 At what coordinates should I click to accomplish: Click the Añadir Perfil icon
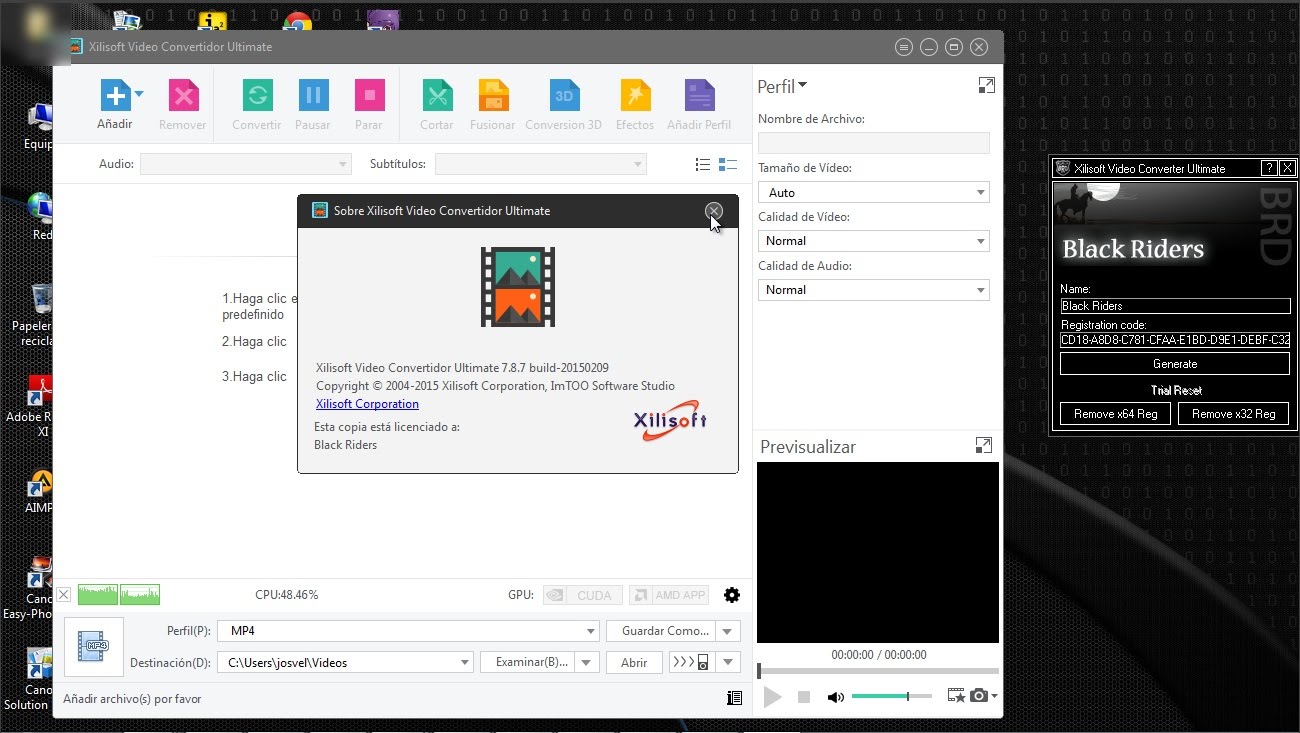coord(699,96)
